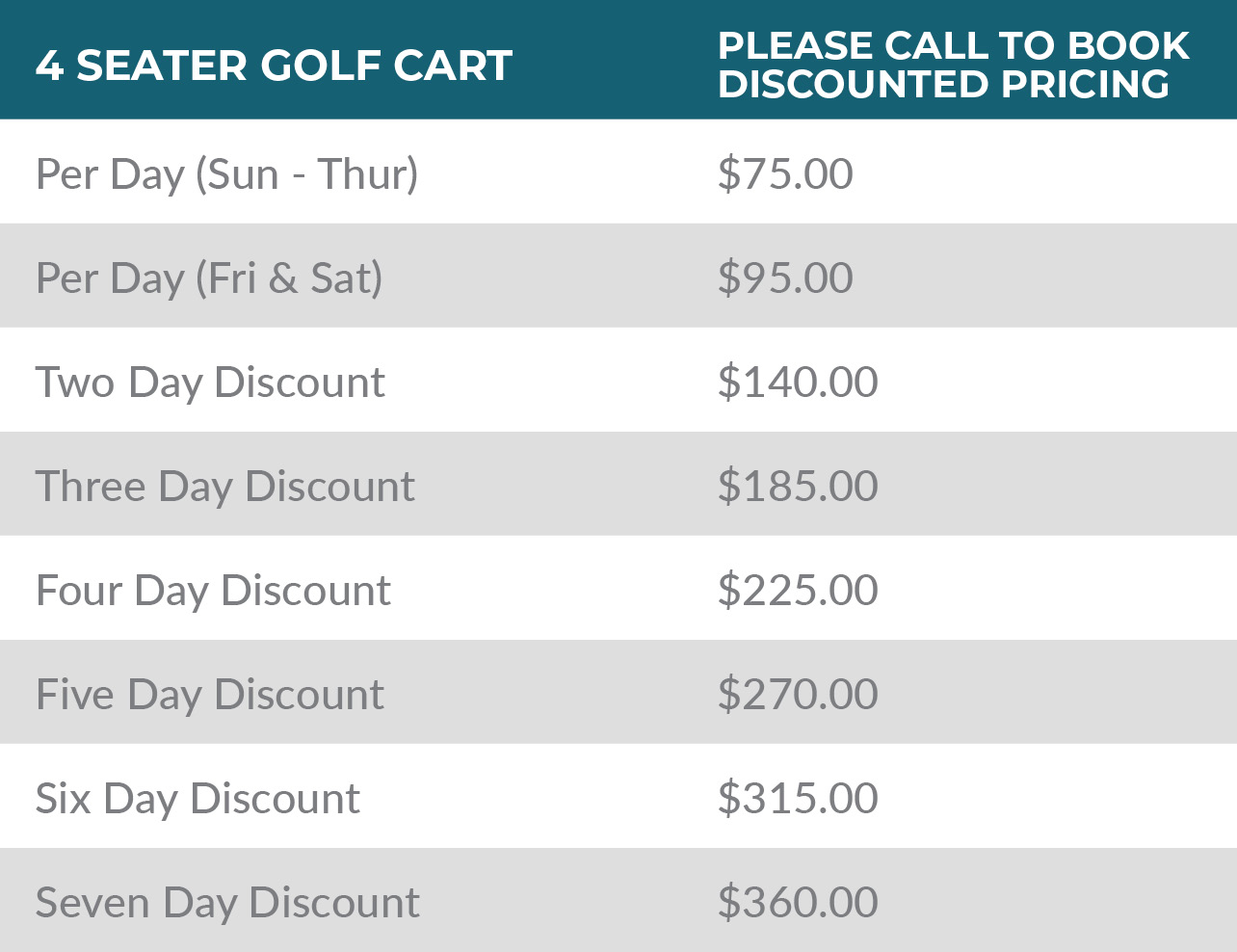Select the Per Day (Fri & Sat) label
The image size is (1237, 952).
[209, 278]
